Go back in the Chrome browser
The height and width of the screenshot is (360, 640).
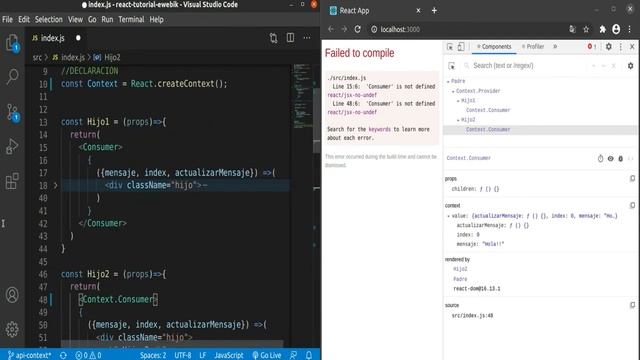[x=331, y=29]
